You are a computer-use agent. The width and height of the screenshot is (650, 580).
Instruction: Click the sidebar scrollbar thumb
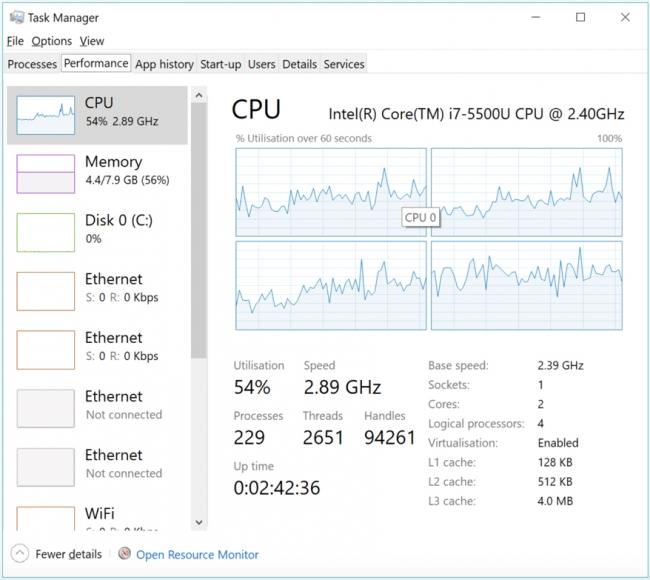(x=199, y=230)
